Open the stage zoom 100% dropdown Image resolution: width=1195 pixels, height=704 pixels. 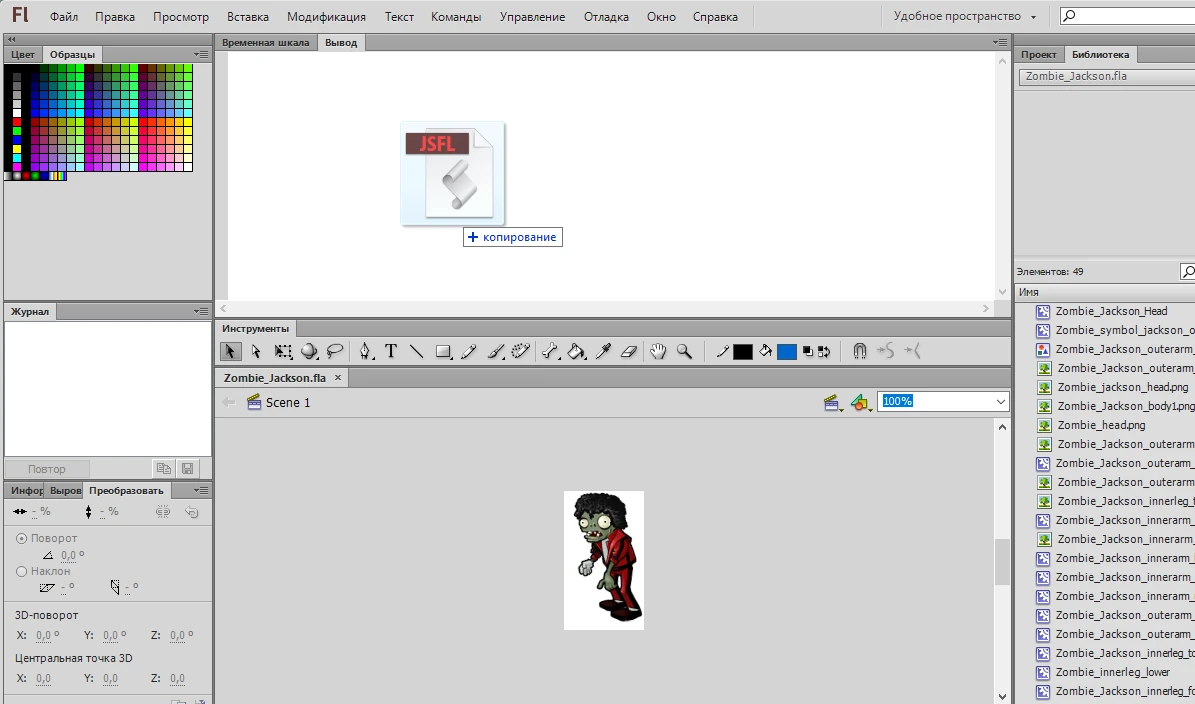1001,401
